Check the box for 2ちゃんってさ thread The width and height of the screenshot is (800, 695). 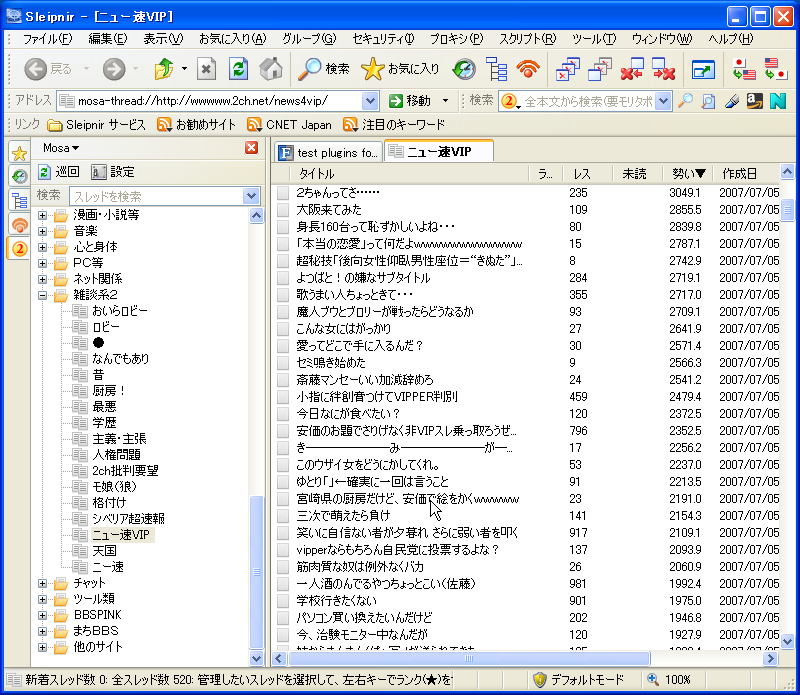point(283,193)
